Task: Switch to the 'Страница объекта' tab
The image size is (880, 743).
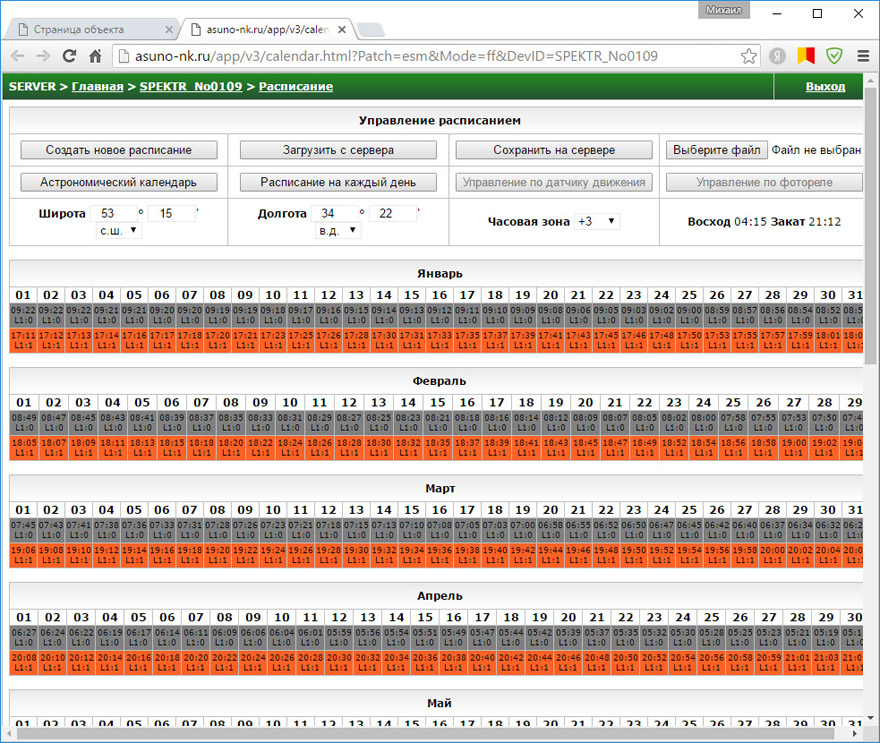Action: 91,30
